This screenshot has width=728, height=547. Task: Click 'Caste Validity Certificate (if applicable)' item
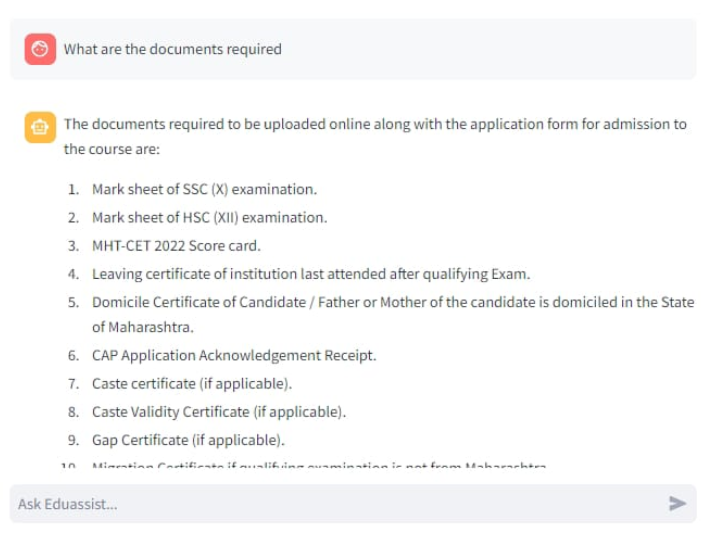[219, 412]
